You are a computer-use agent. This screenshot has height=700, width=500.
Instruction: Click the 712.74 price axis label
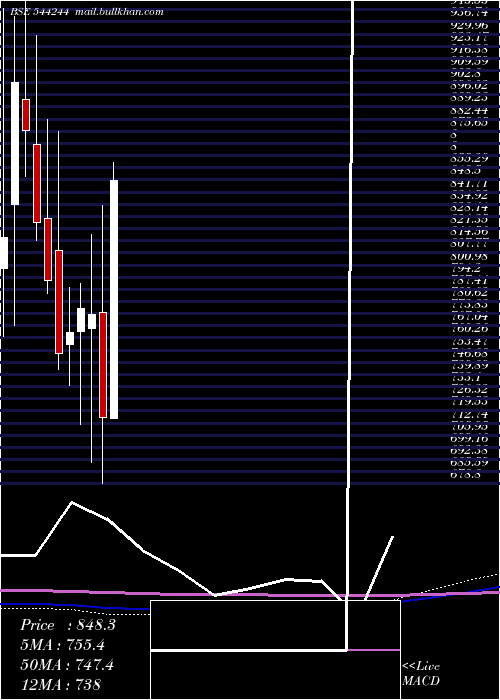point(469,414)
